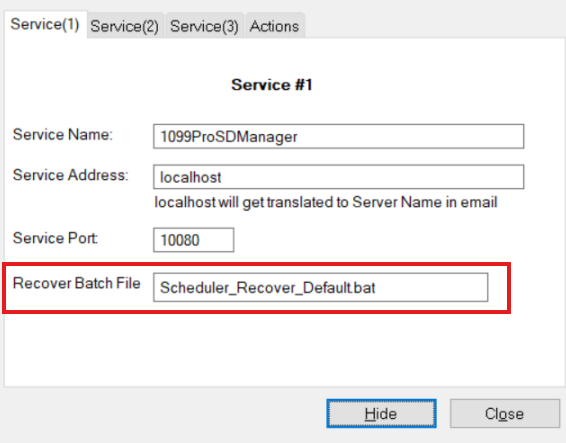566x443 pixels.
Task: Click the 1099ProSDManager text value
Action: [x=229, y=137]
